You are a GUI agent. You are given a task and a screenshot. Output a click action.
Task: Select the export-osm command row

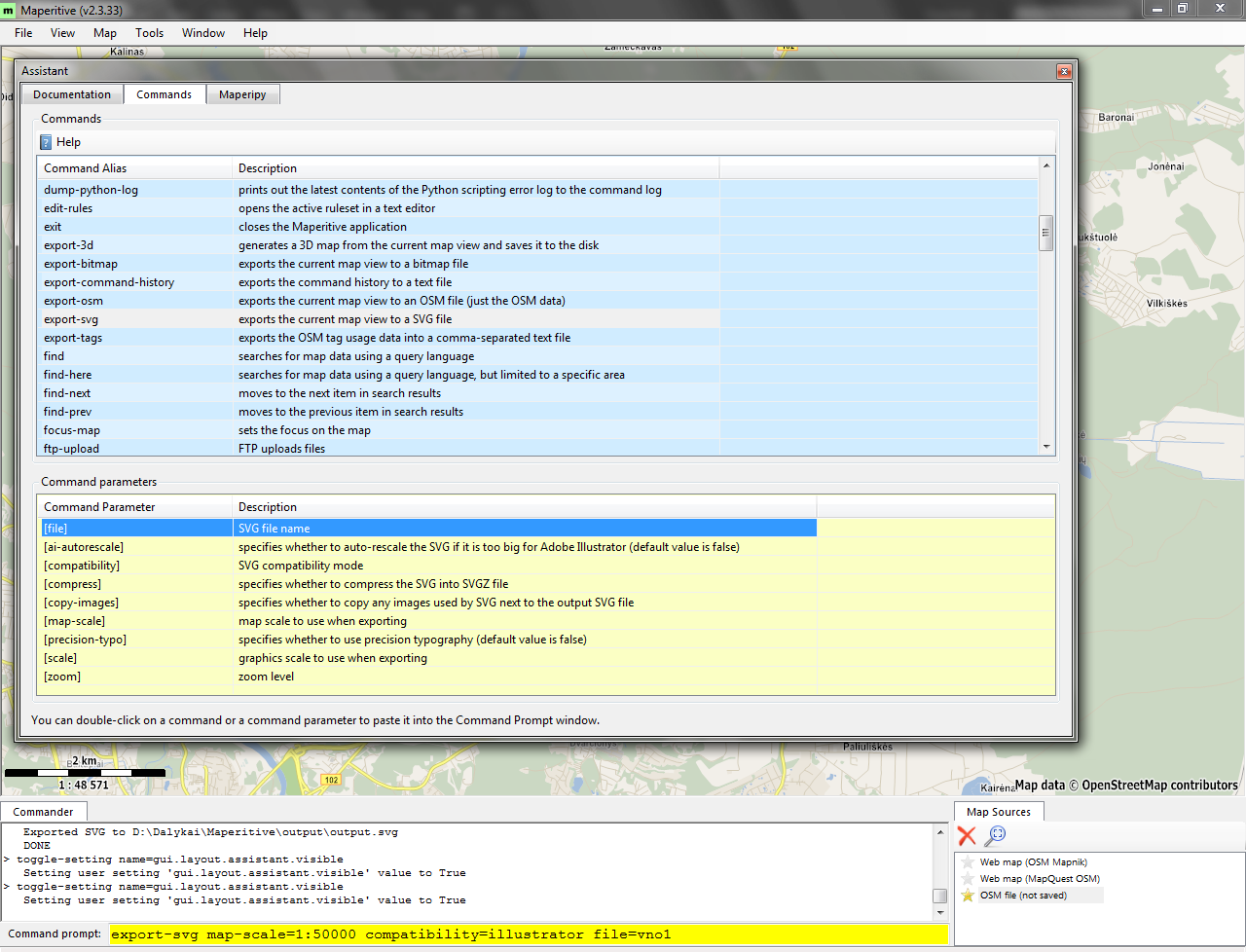[x=537, y=301]
